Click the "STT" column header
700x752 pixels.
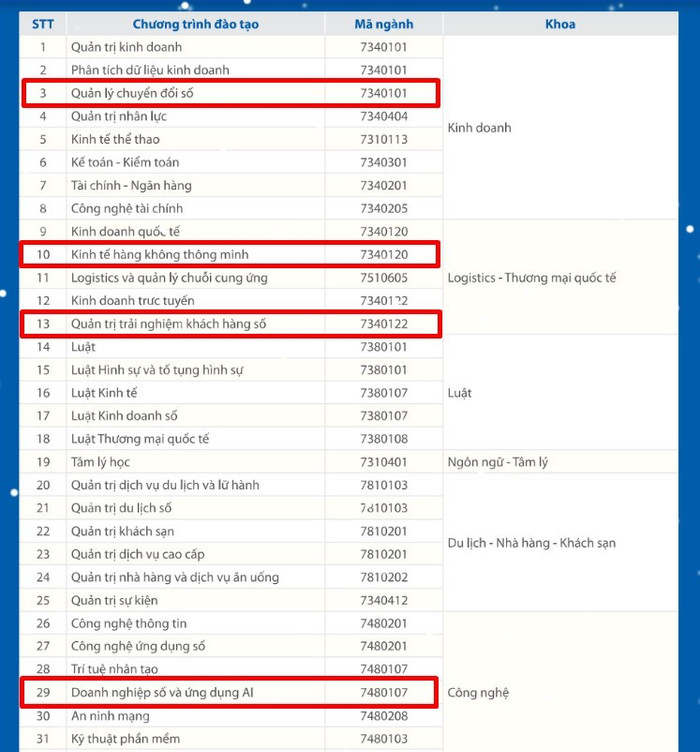43,24
